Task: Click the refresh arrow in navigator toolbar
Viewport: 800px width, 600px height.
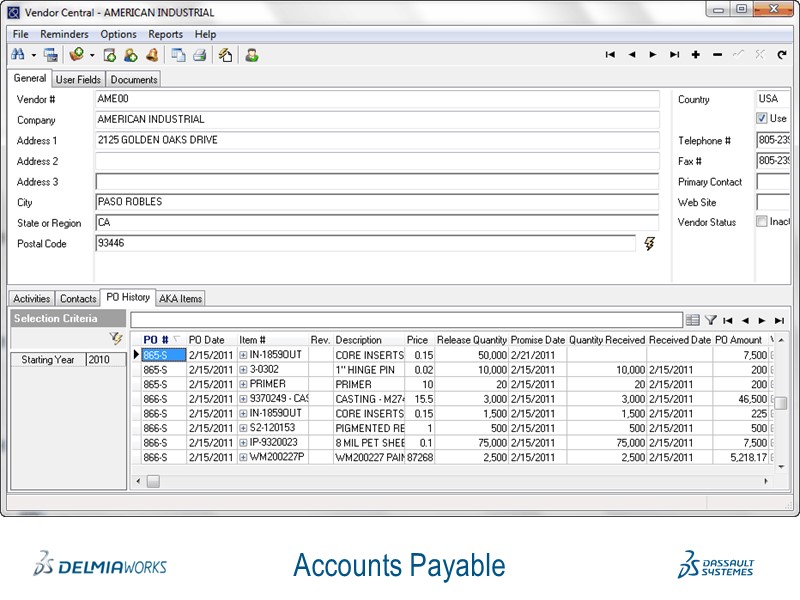Action: (x=782, y=55)
